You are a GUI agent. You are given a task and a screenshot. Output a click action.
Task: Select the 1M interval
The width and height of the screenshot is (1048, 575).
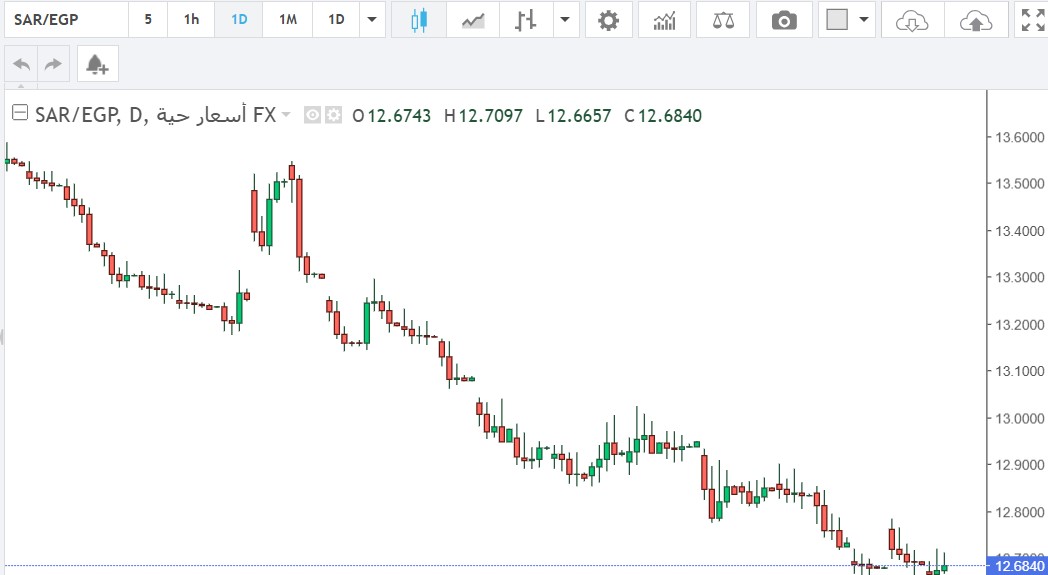point(287,20)
